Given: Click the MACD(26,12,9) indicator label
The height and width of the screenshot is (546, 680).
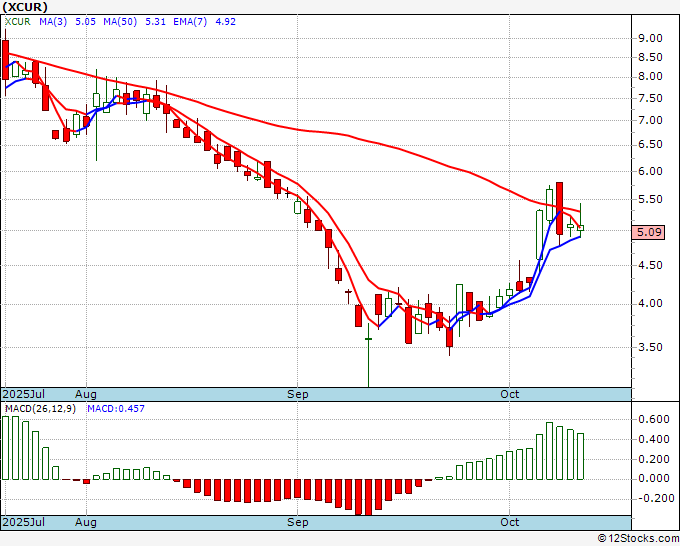Looking at the screenshot, I should click(40, 409).
